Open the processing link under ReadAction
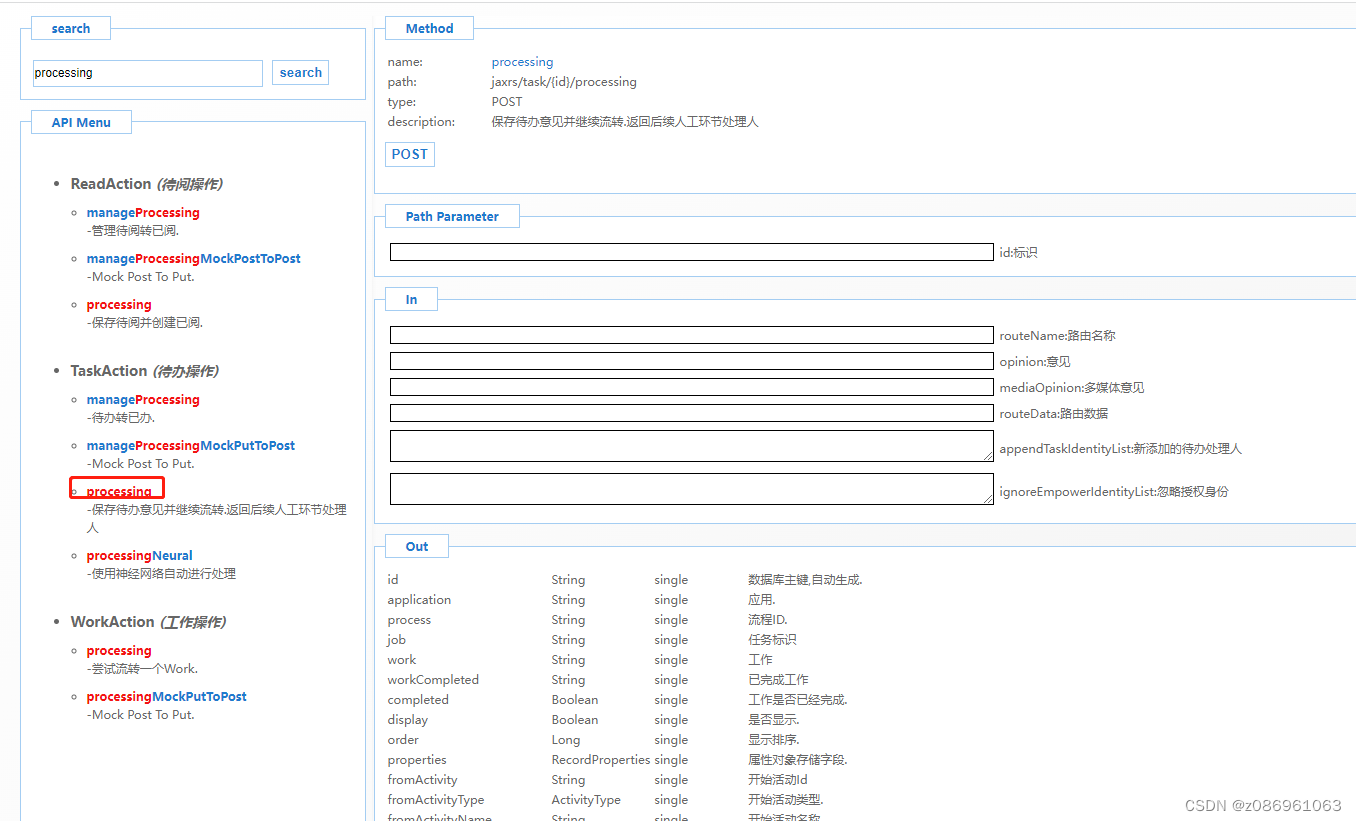This screenshot has height=821, width=1356. tap(119, 304)
